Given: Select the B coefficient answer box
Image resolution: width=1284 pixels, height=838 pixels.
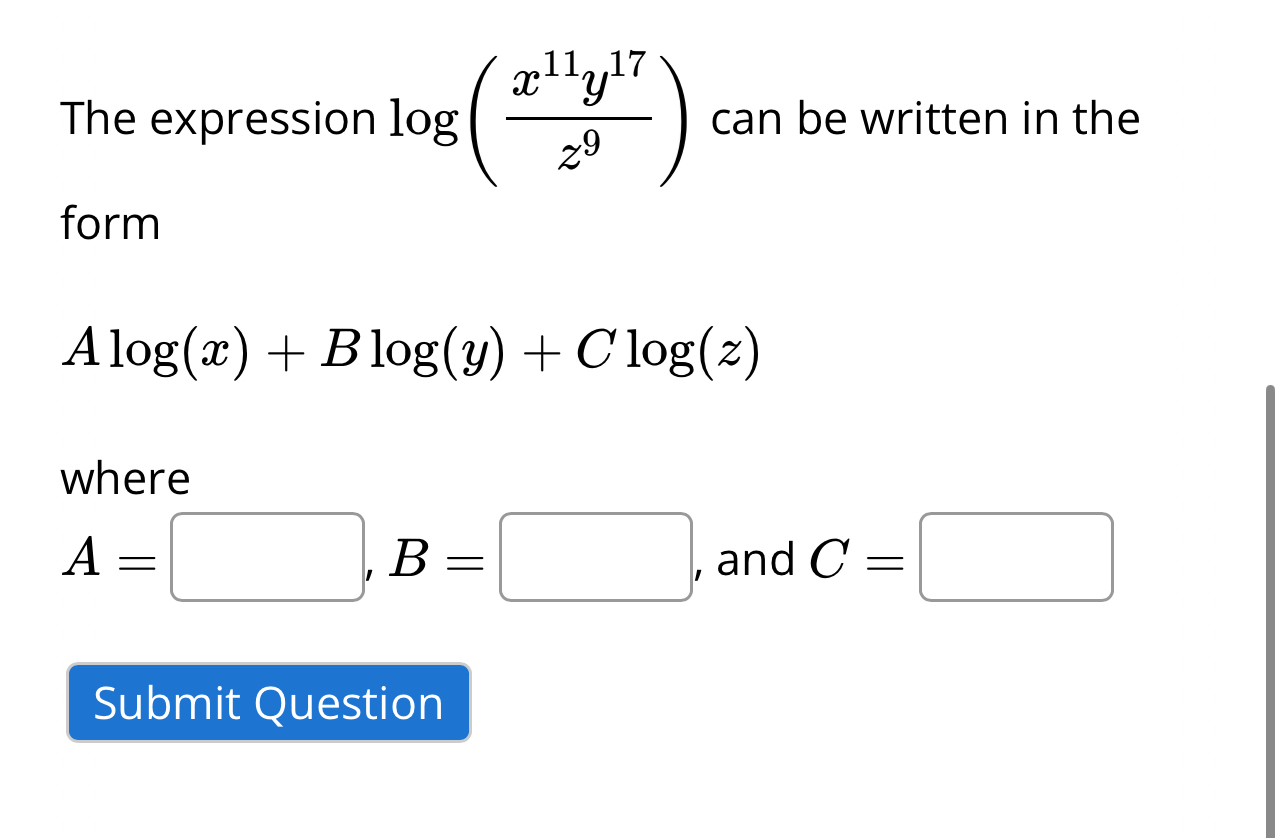Looking at the screenshot, I should click(x=595, y=558).
